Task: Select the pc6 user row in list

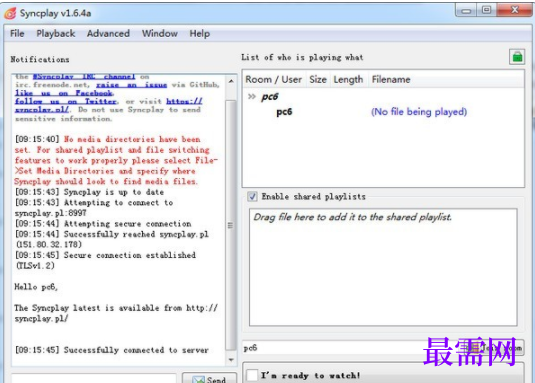Action: [383, 112]
